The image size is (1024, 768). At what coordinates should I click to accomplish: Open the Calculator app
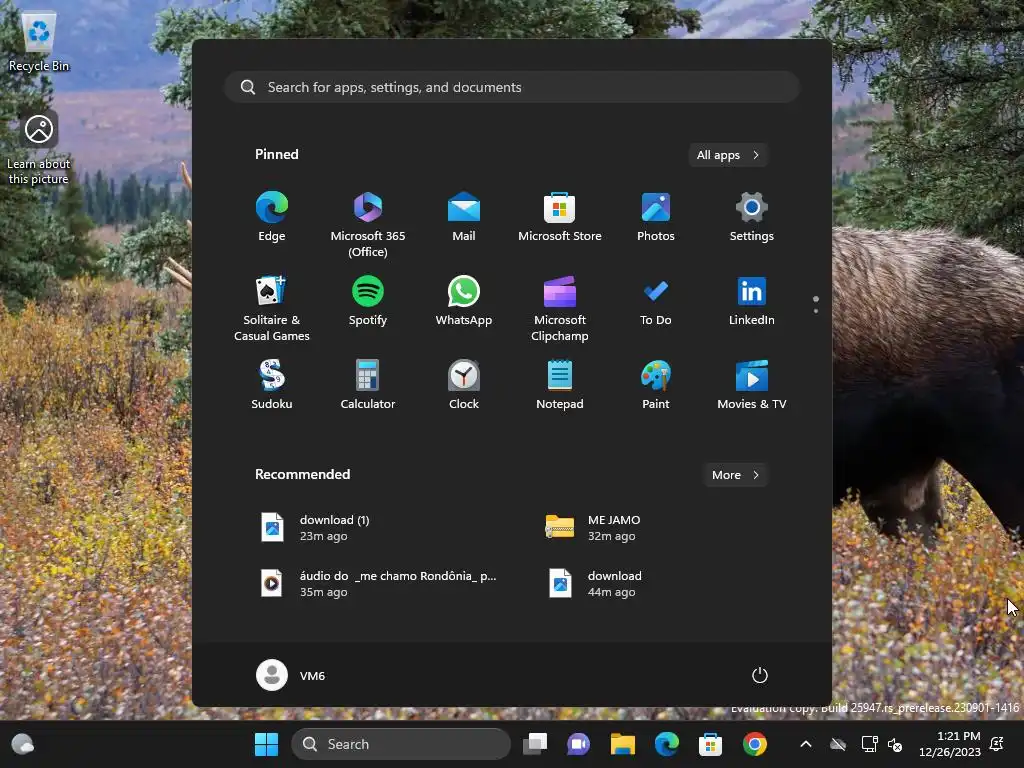tap(368, 385)
